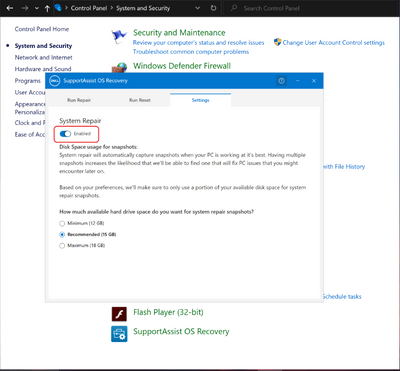Change User Account Control settings link

(334, 43)
